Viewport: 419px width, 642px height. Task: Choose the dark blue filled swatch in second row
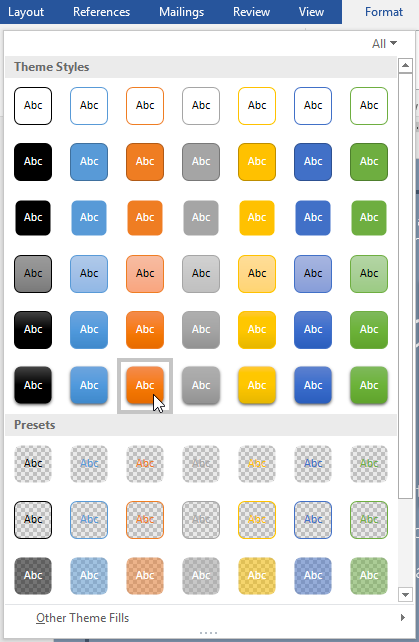point(313,162)
